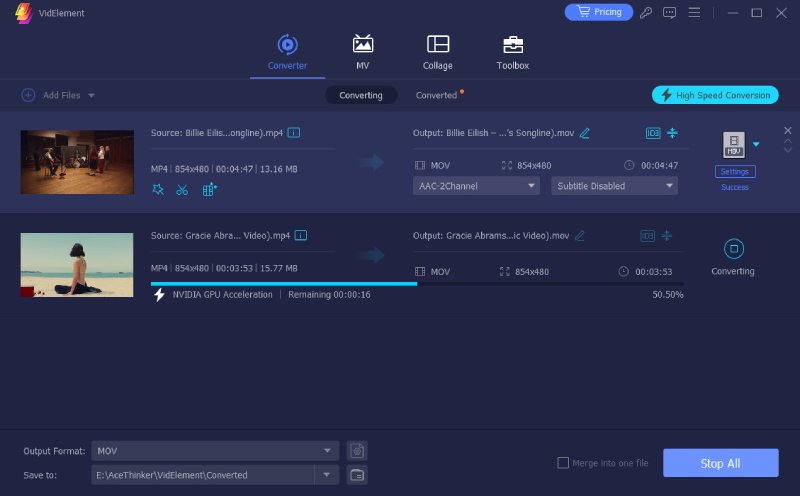
Task: Open the Subtitle Disabled dropdown
Action: click(x=614, y=186)
